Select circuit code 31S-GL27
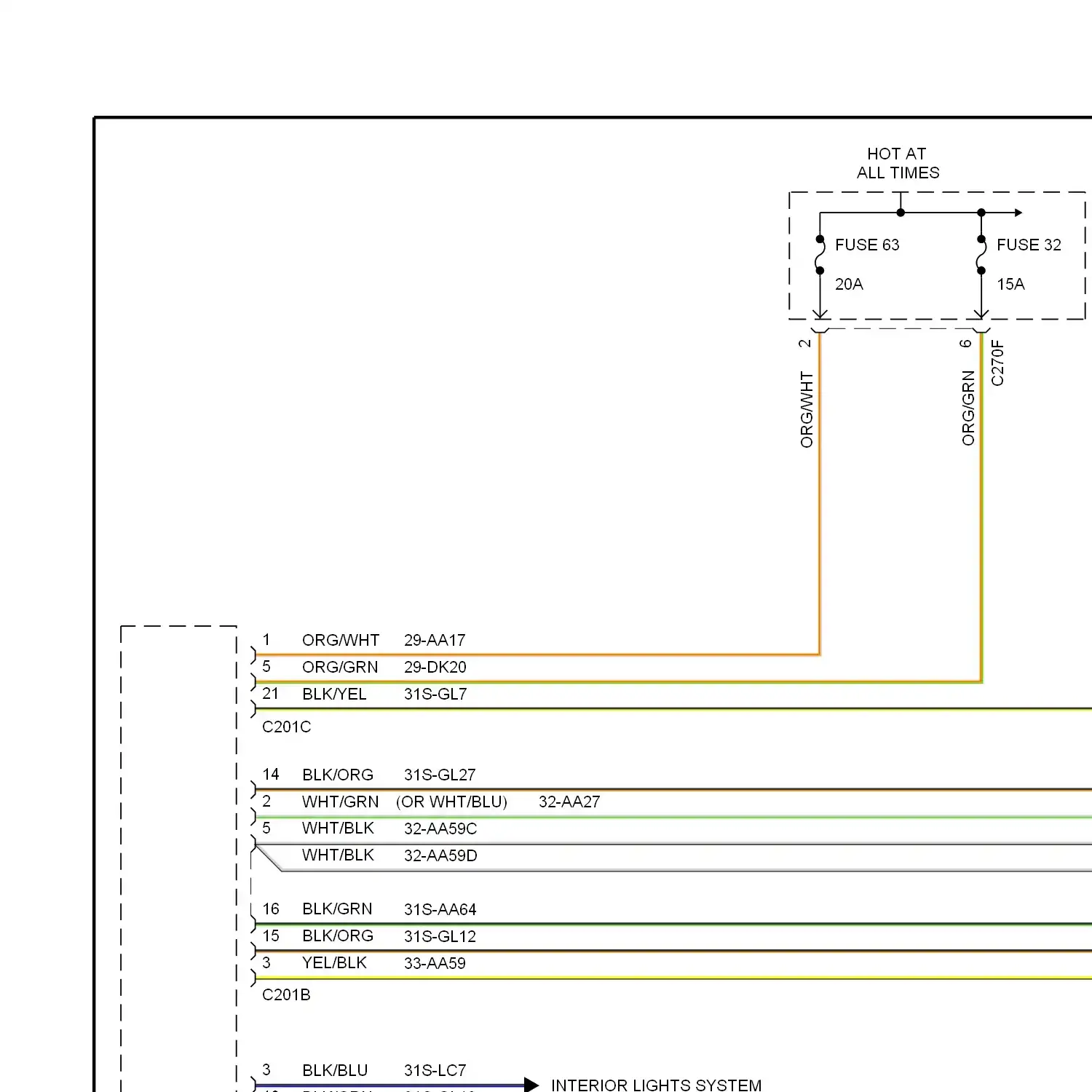Image resolution: width=1092 pixels, height=1092 pixels. [x=440, y=775]
